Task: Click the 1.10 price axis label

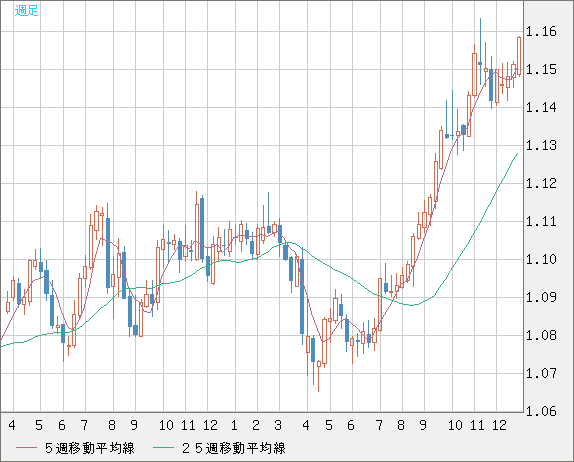Action: (541, 260)
